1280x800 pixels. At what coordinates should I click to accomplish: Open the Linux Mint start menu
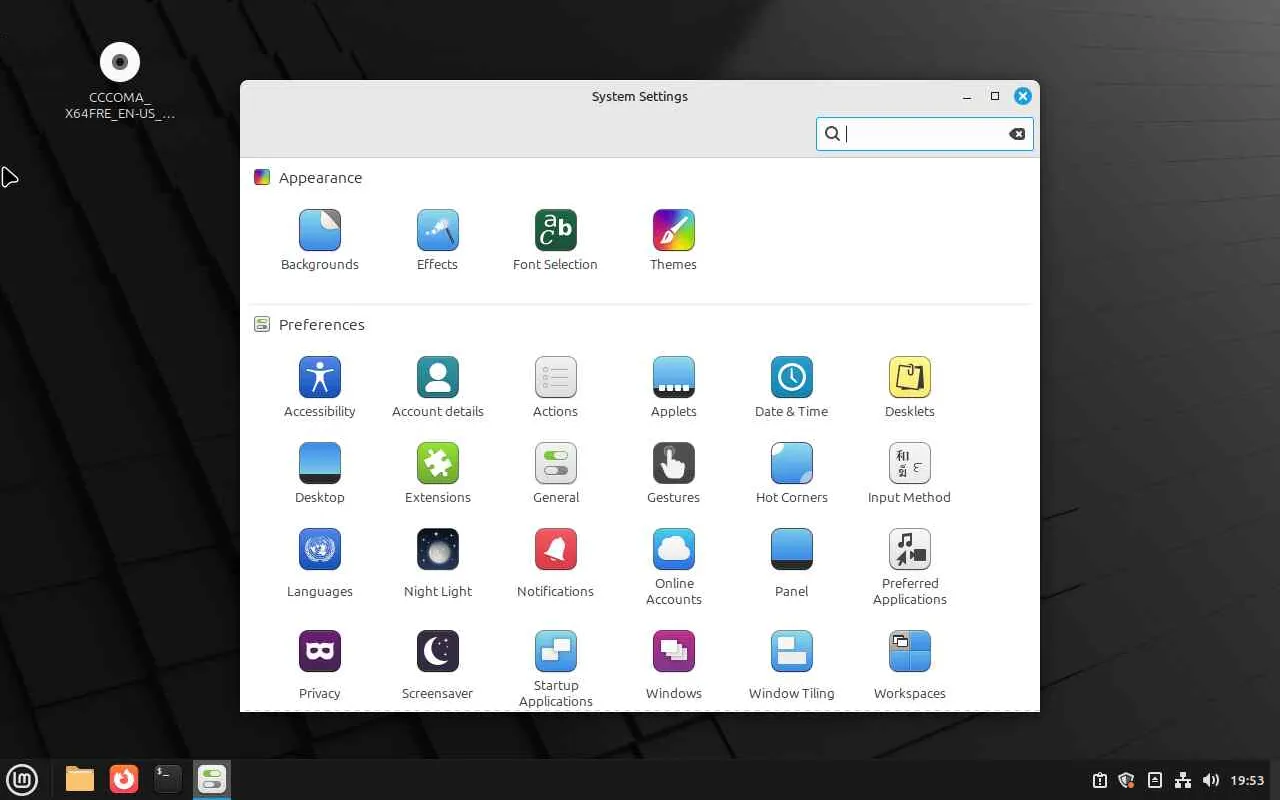point(22,779)
